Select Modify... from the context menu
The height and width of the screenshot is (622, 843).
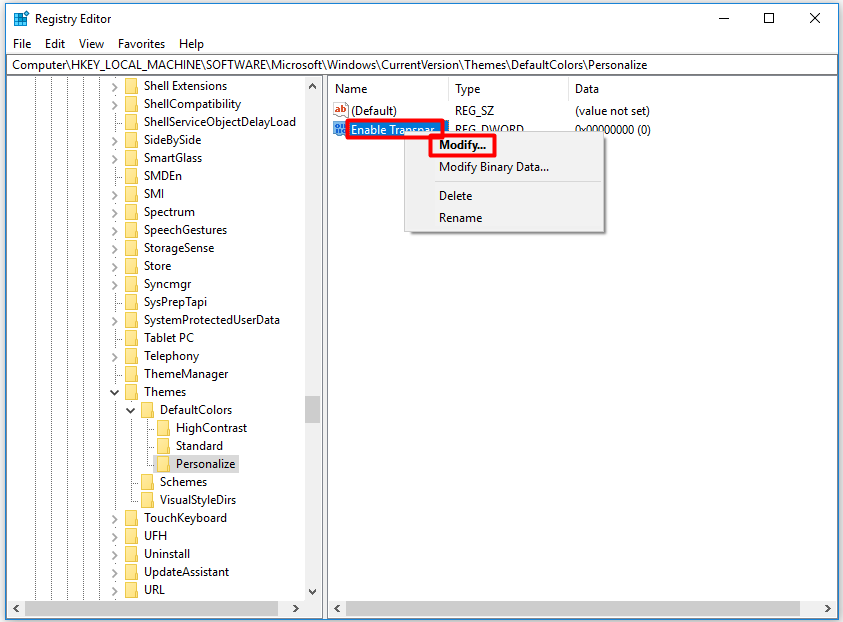(461, 144)
